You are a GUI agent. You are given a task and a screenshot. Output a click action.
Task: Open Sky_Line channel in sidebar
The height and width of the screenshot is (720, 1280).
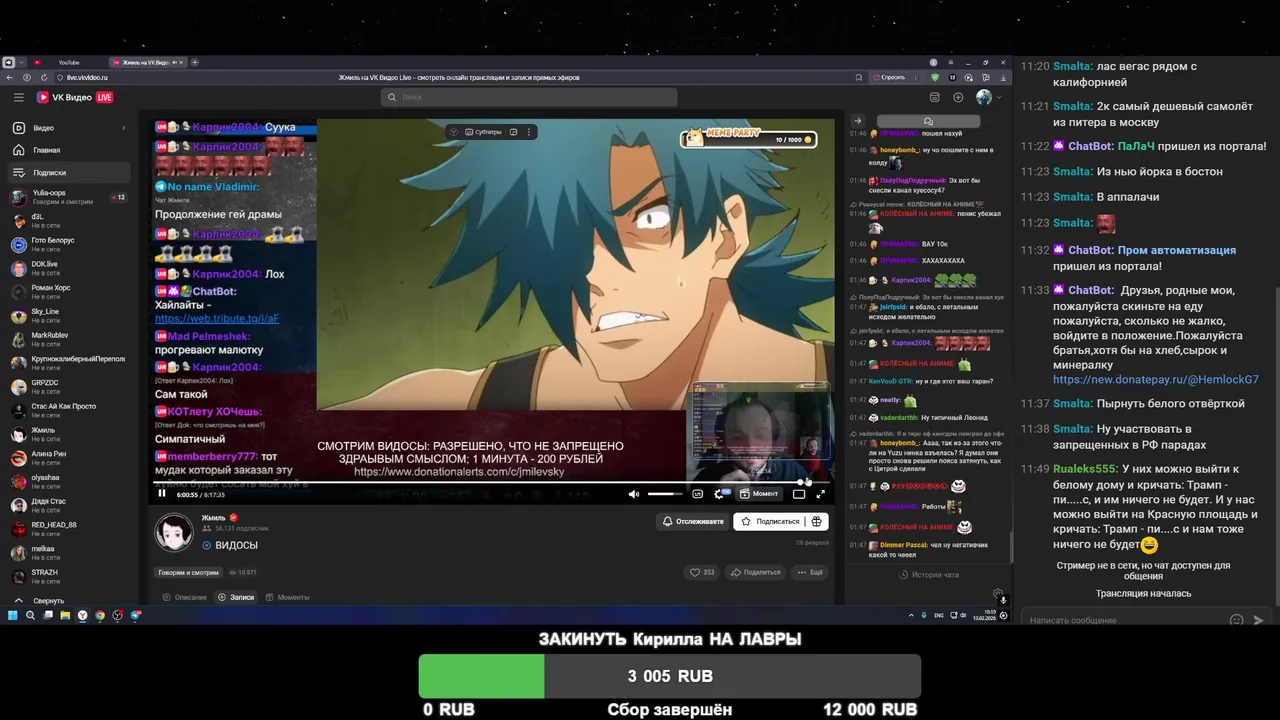click(68, 315)
